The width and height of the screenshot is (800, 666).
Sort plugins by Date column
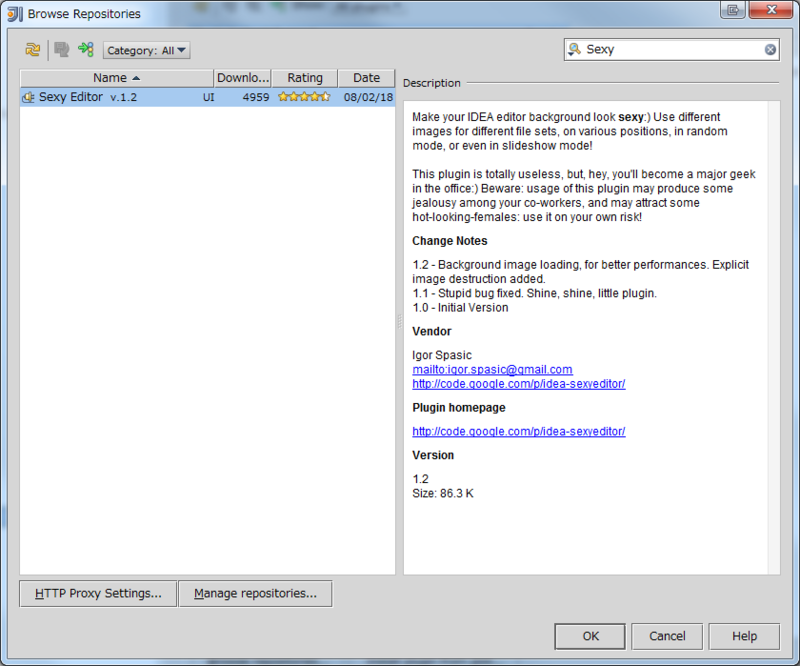point(366,78)
